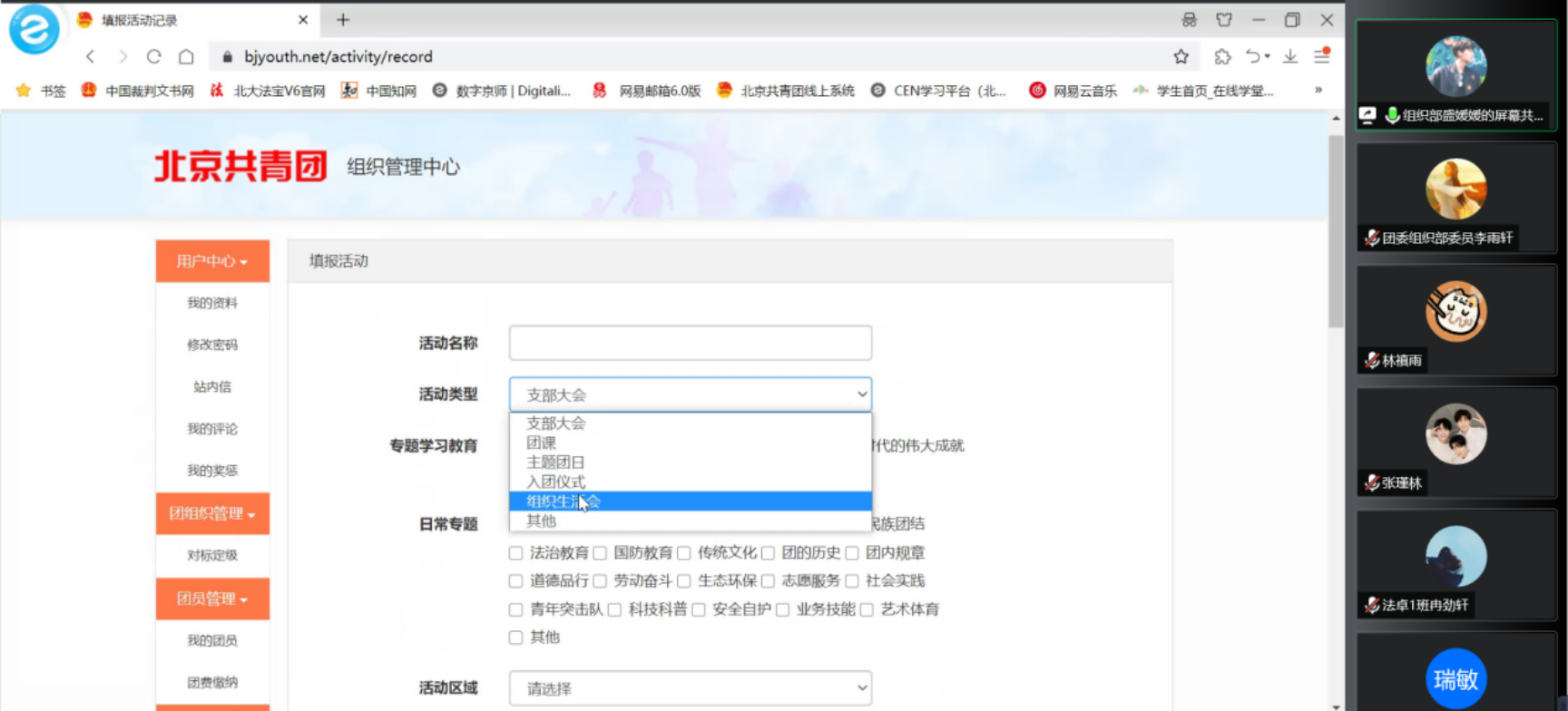The image size is (1568, 711).
Task: Expand the 团组织管理 sidebar section
Action: (x=212, y=513)
